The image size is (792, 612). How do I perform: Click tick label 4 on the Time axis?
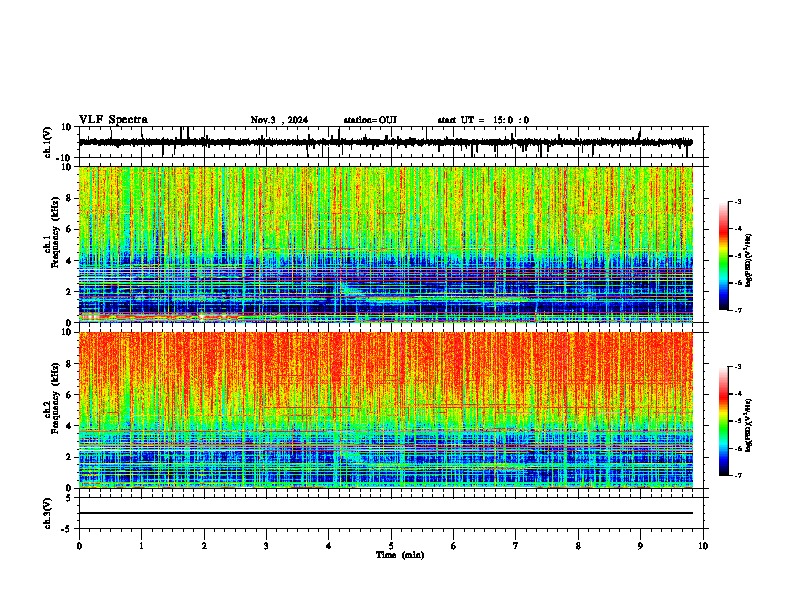[329, 546]
